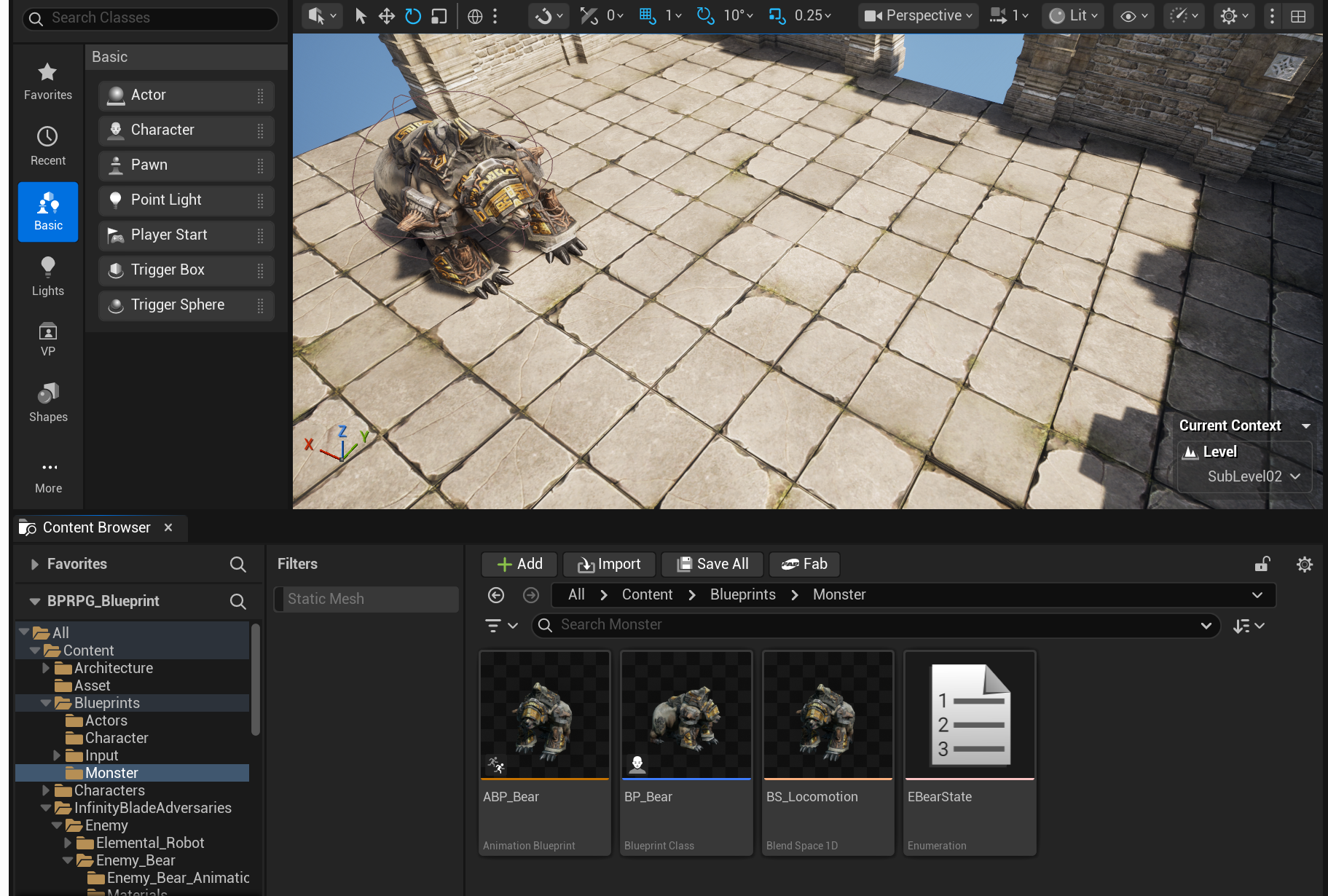Open viewport performance scalability menu
The height and width of the screenshot is (896, 1328).
1183,15
